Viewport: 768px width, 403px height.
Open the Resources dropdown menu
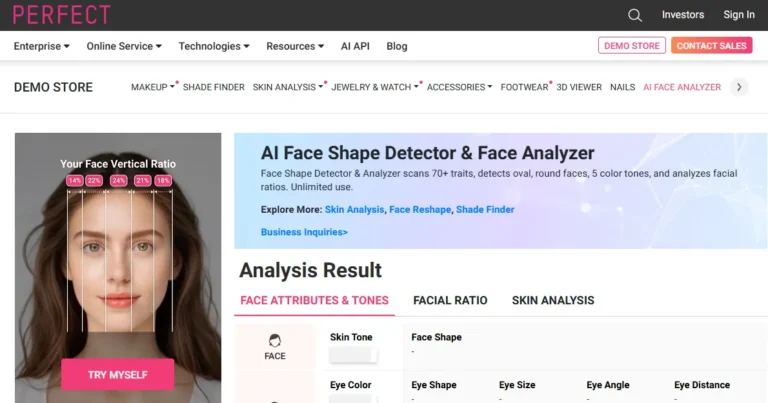tap(295, 46)
